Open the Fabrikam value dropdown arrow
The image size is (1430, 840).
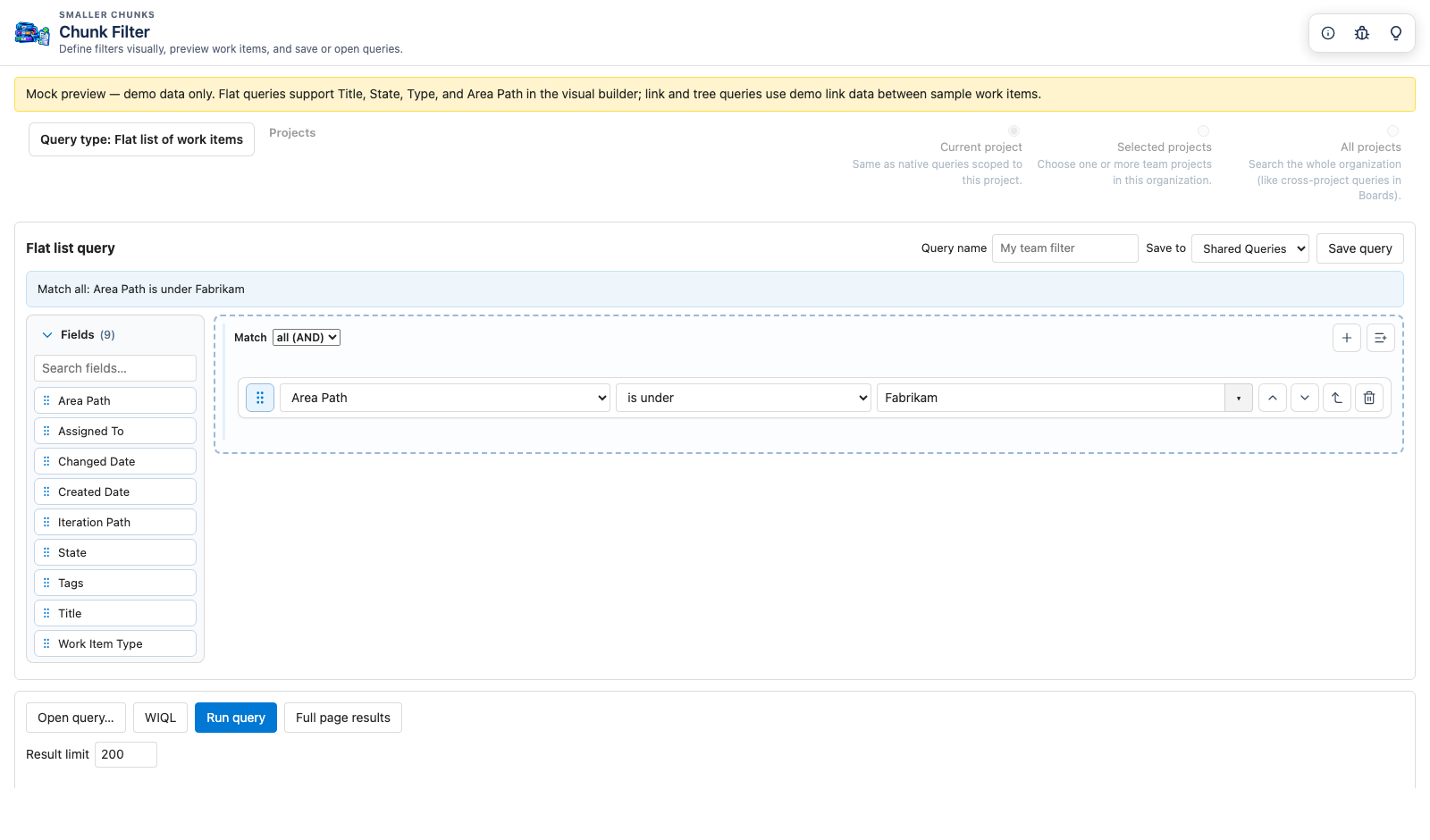pyautogui.click(x=1239, y=398)
